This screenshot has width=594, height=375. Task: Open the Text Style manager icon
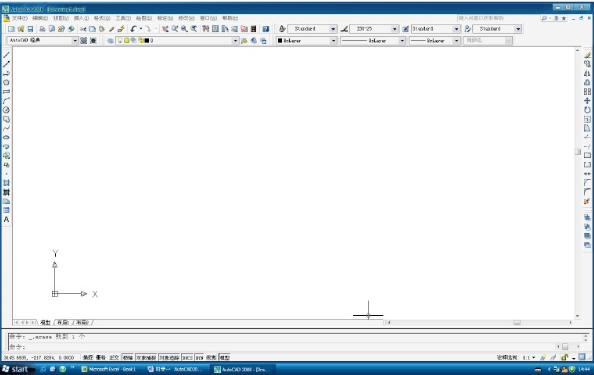click(282, 29)
